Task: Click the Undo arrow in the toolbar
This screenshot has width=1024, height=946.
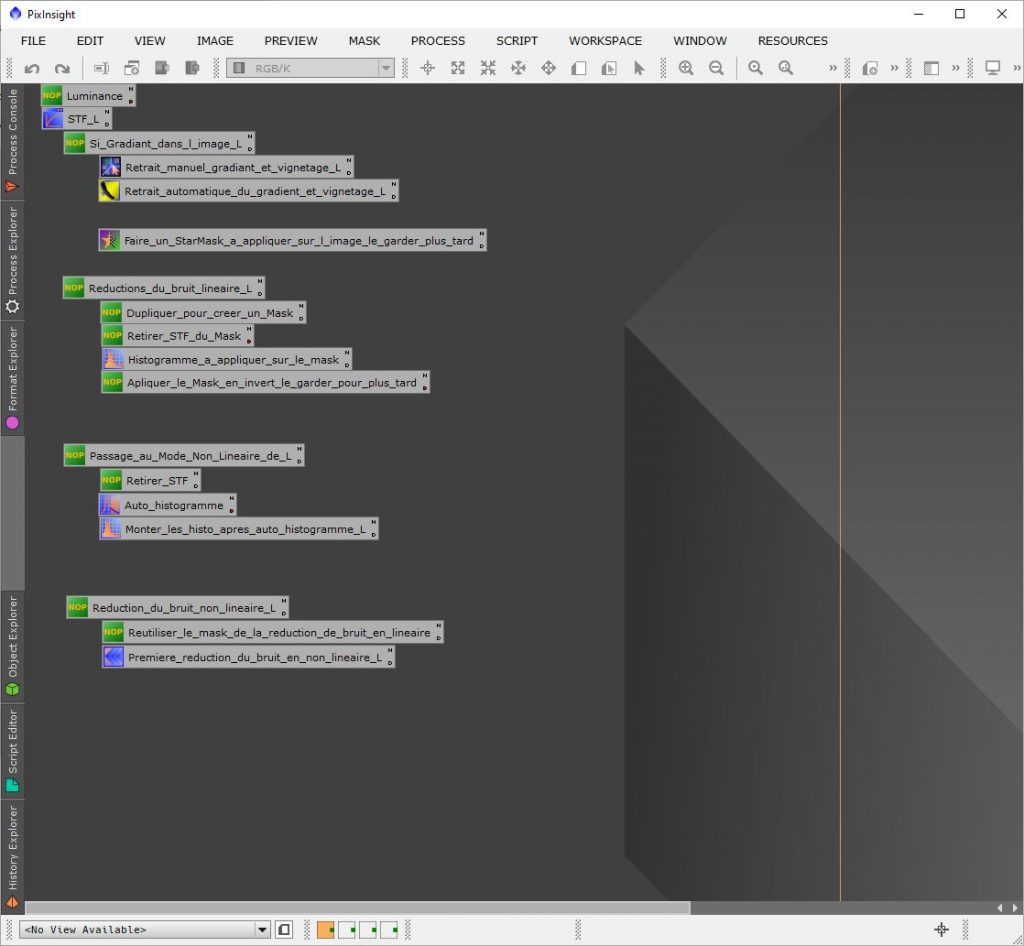Action: tap(32, 68)
